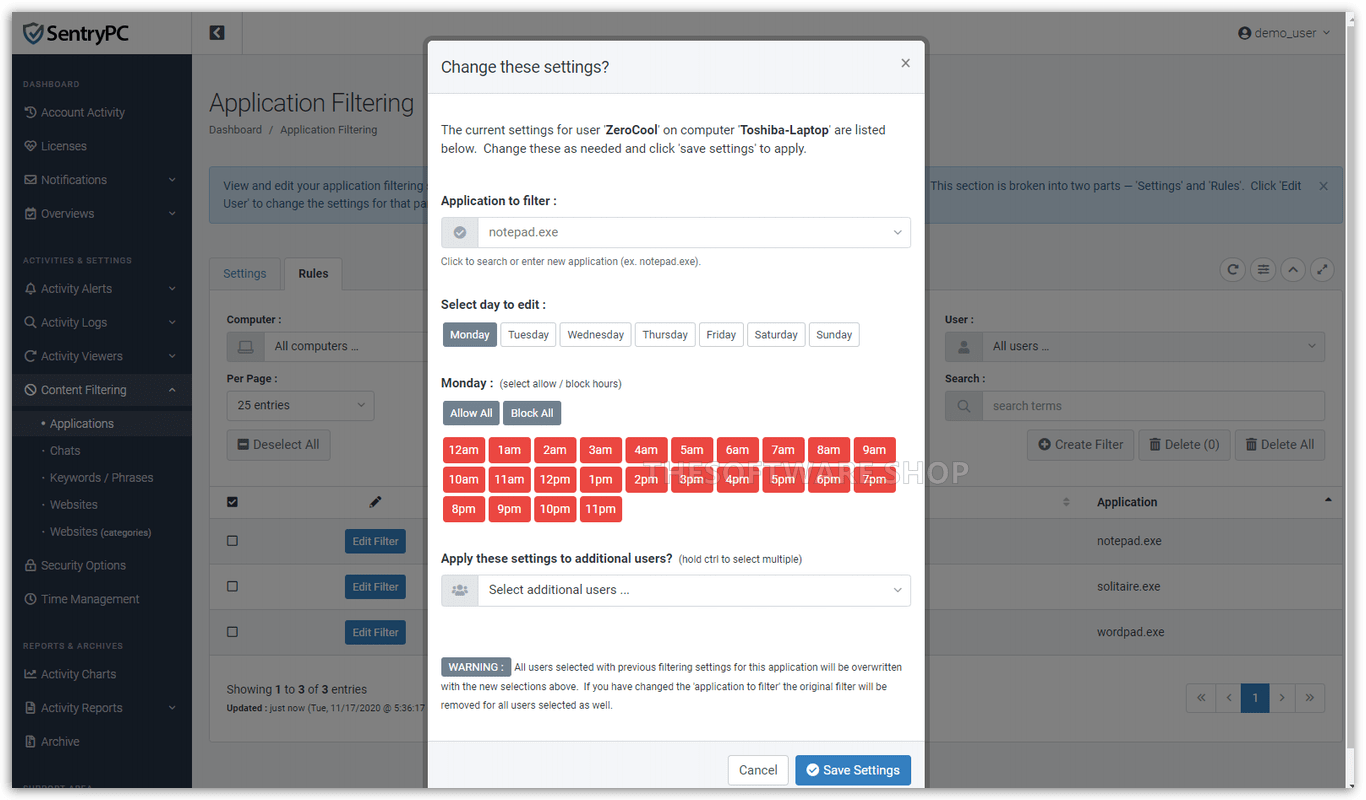The width and height of the screenshot is (1366, 800).
Task: Click the column options list icon
Action: click(x=1263, y=269)
